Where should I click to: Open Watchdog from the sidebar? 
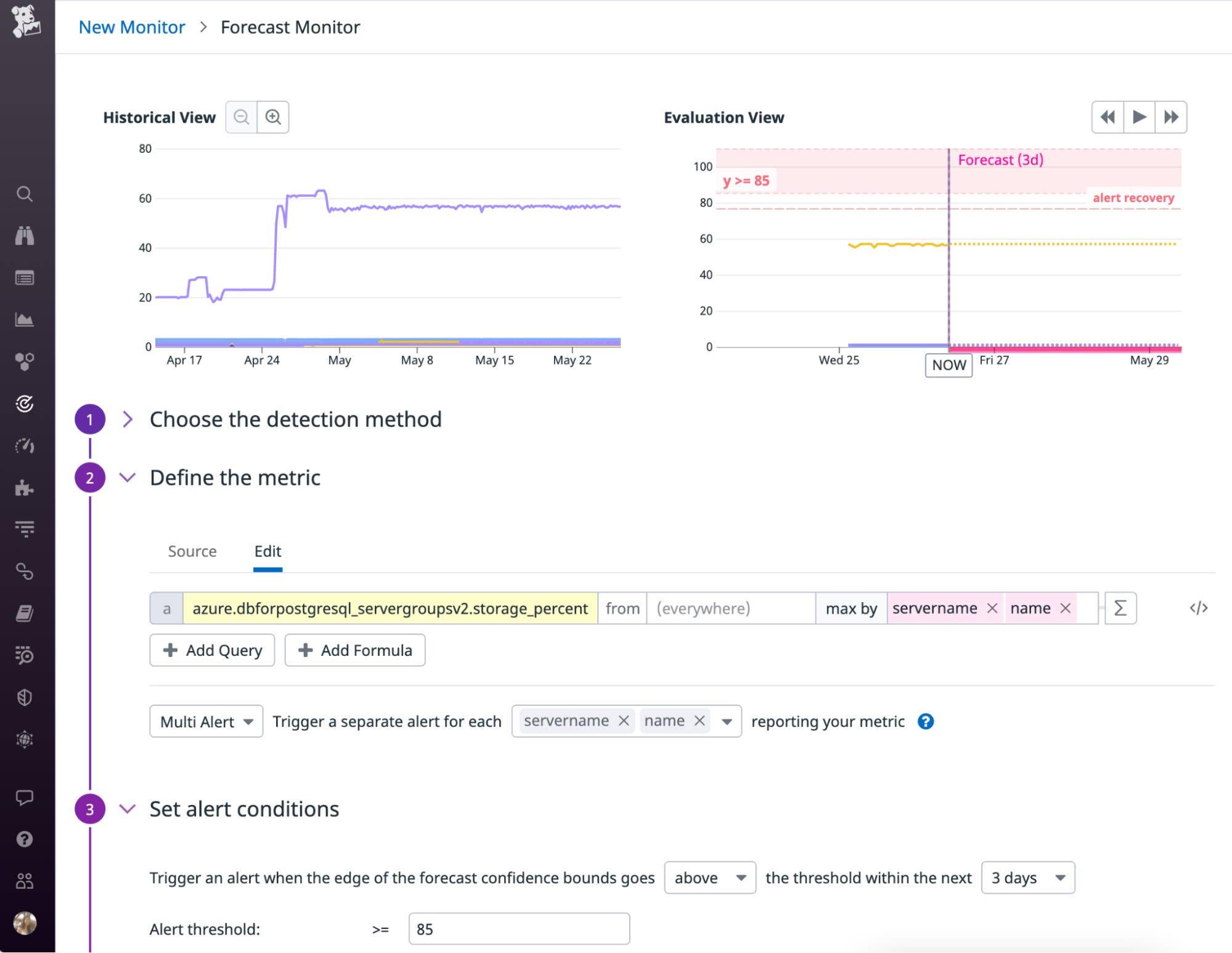25,235
